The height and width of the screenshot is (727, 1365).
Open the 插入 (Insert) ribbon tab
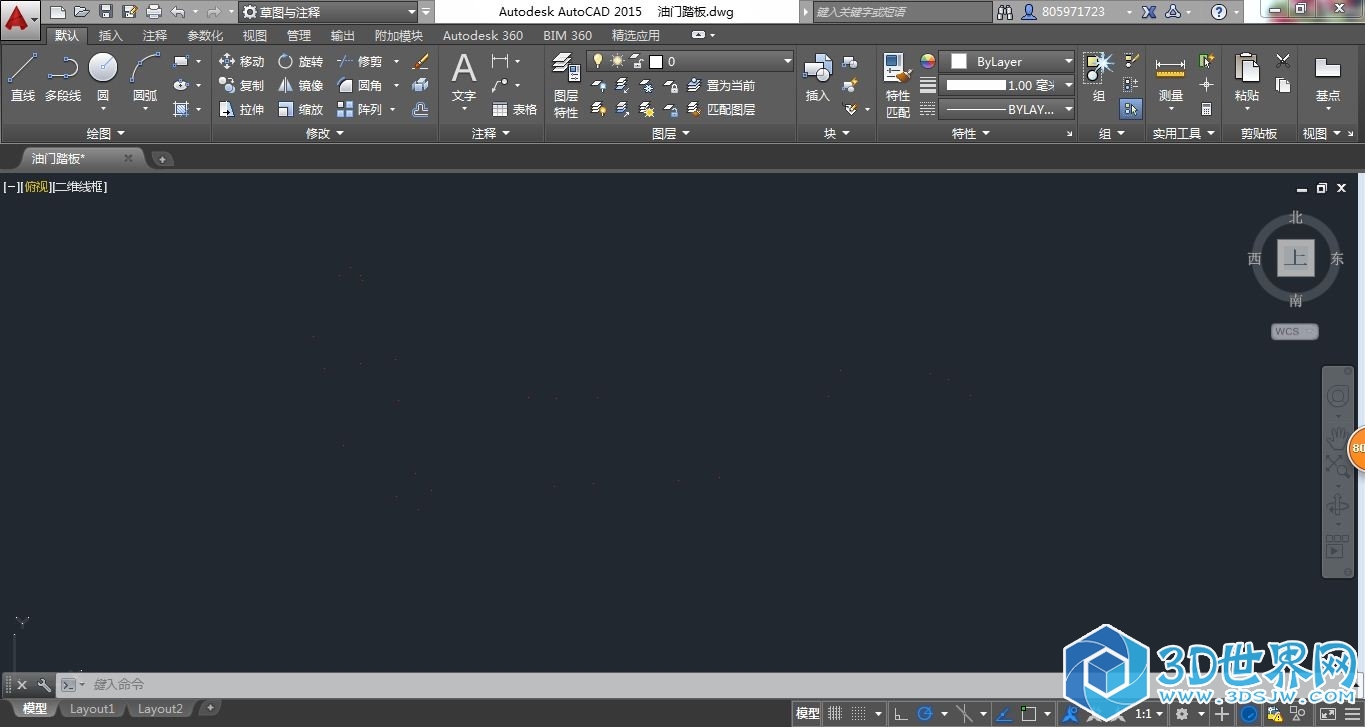click(x=111, y=35)
